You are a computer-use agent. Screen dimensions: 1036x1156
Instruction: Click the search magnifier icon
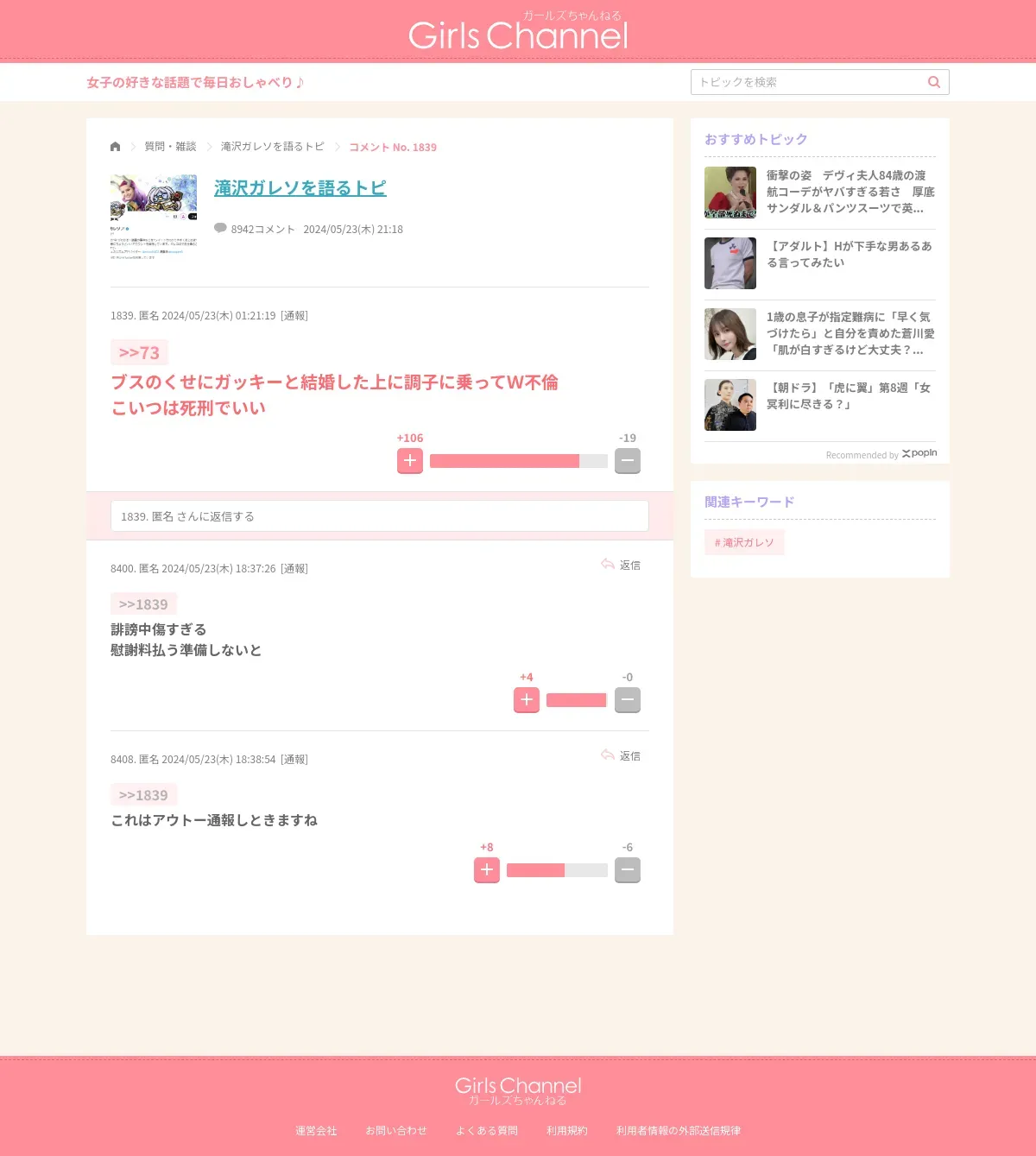pyautogui.click(x=934, y=82)
